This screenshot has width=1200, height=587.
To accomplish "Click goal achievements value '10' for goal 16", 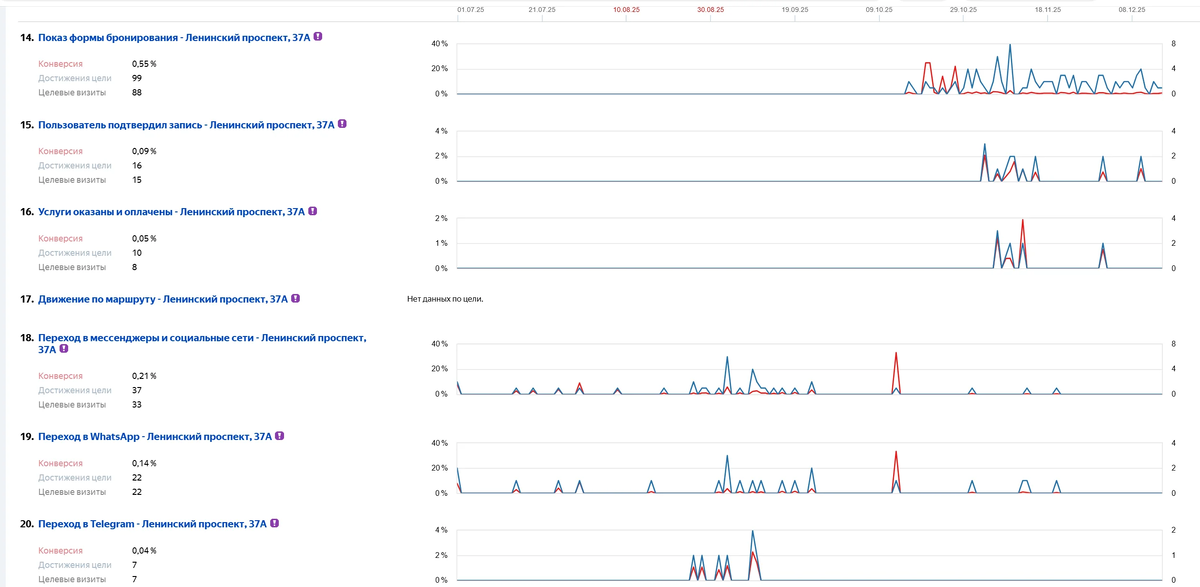I will 137,253.
